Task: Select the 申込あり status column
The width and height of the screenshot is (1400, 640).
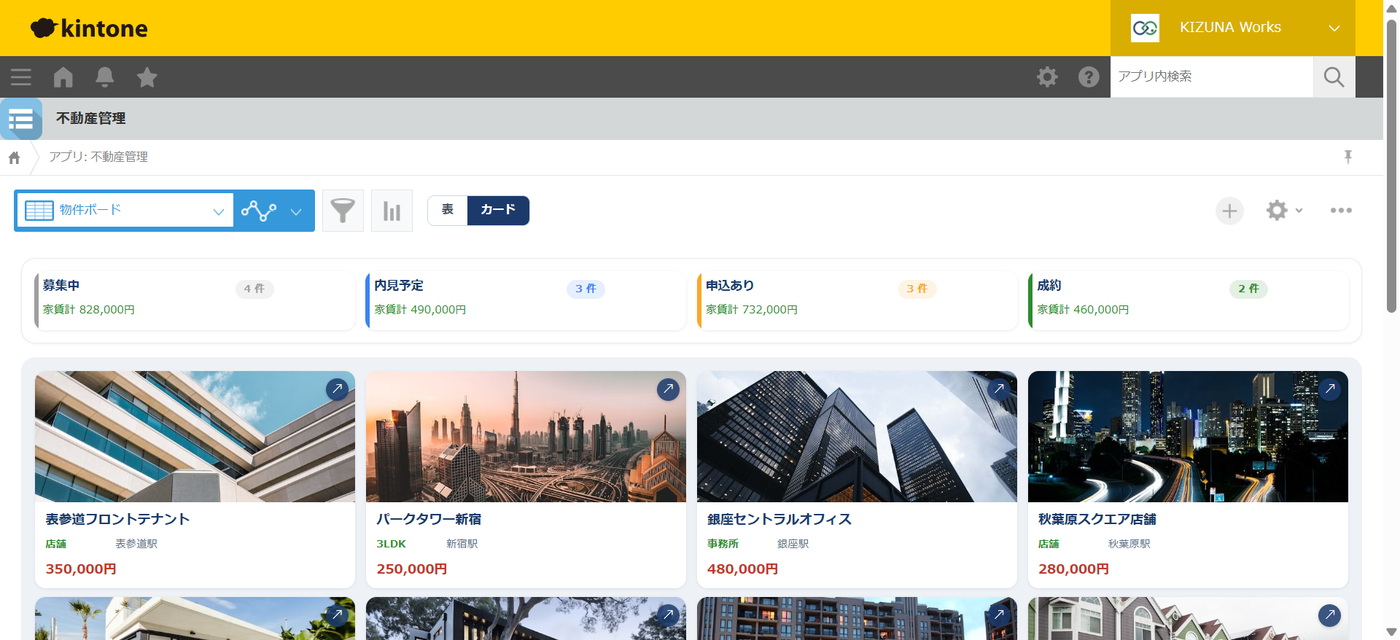Action: (x=857, y=300)
